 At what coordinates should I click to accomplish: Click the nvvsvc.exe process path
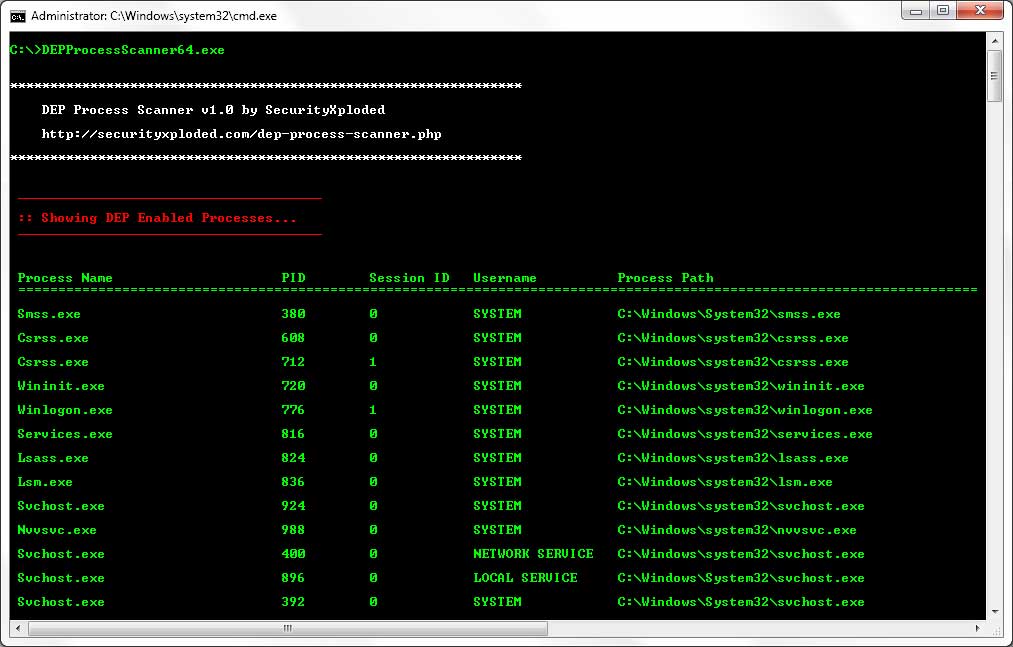pos(736,530)
